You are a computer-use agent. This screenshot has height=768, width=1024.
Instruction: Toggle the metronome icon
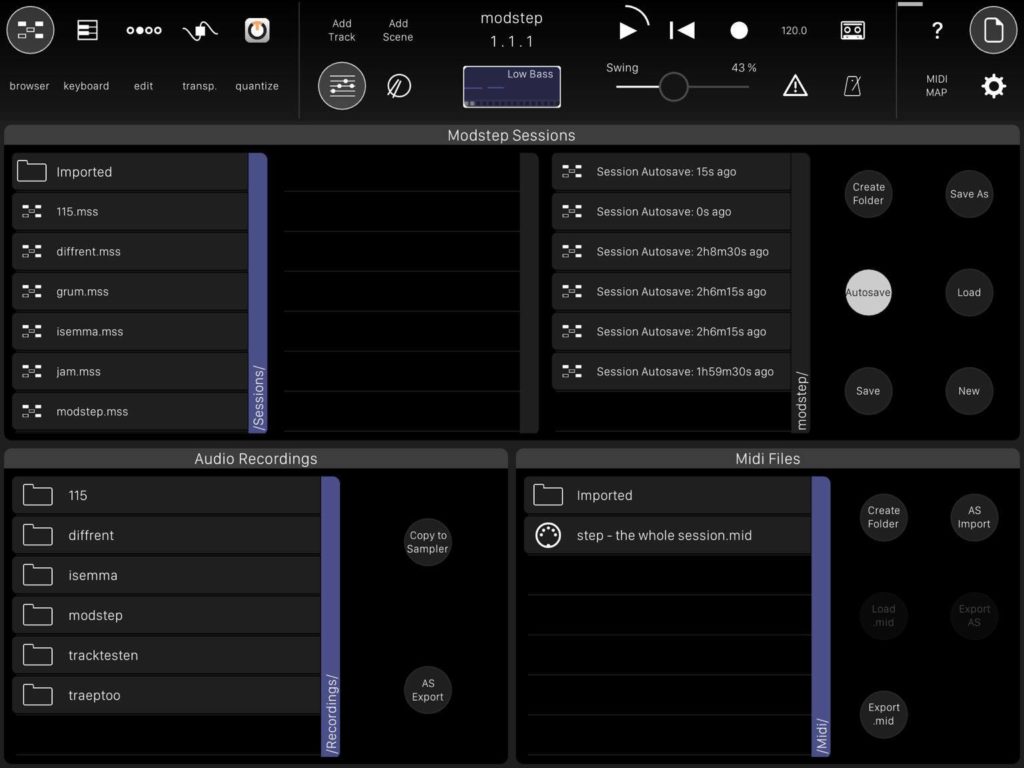pos(852,86)
